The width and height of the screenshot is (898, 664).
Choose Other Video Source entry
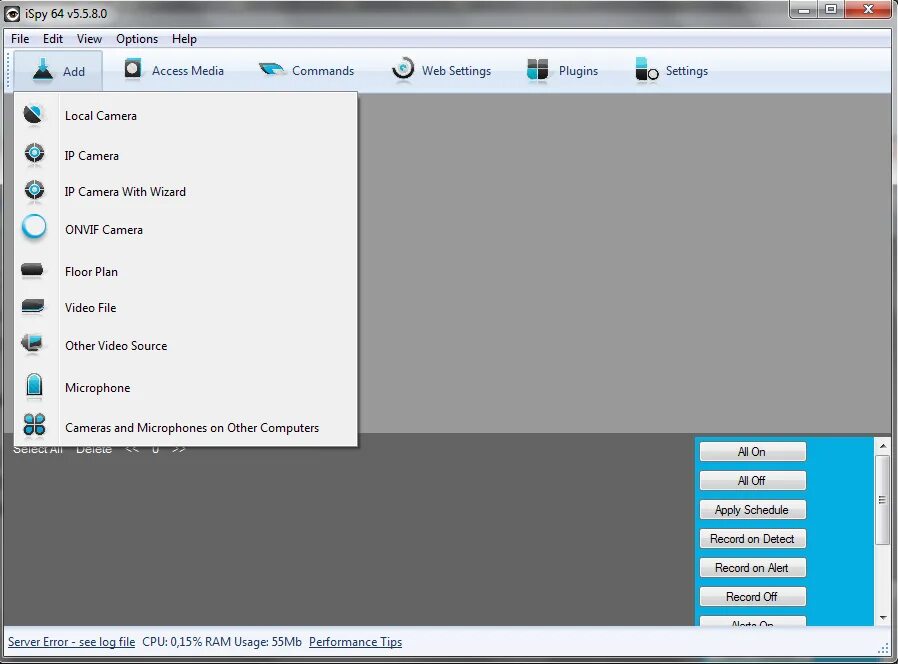tap(186, 345)
